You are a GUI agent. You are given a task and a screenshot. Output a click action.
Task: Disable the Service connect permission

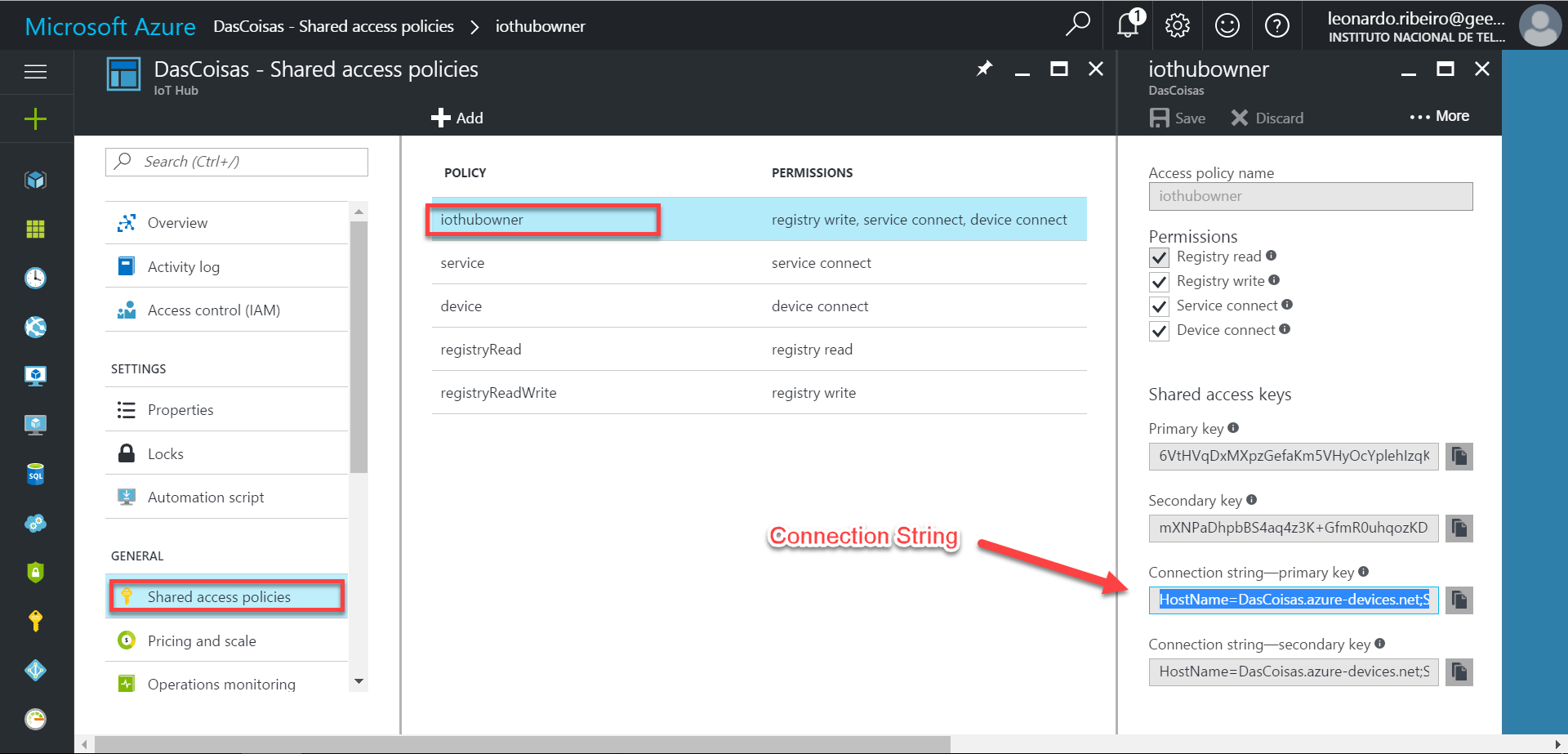click(1159, 306)
